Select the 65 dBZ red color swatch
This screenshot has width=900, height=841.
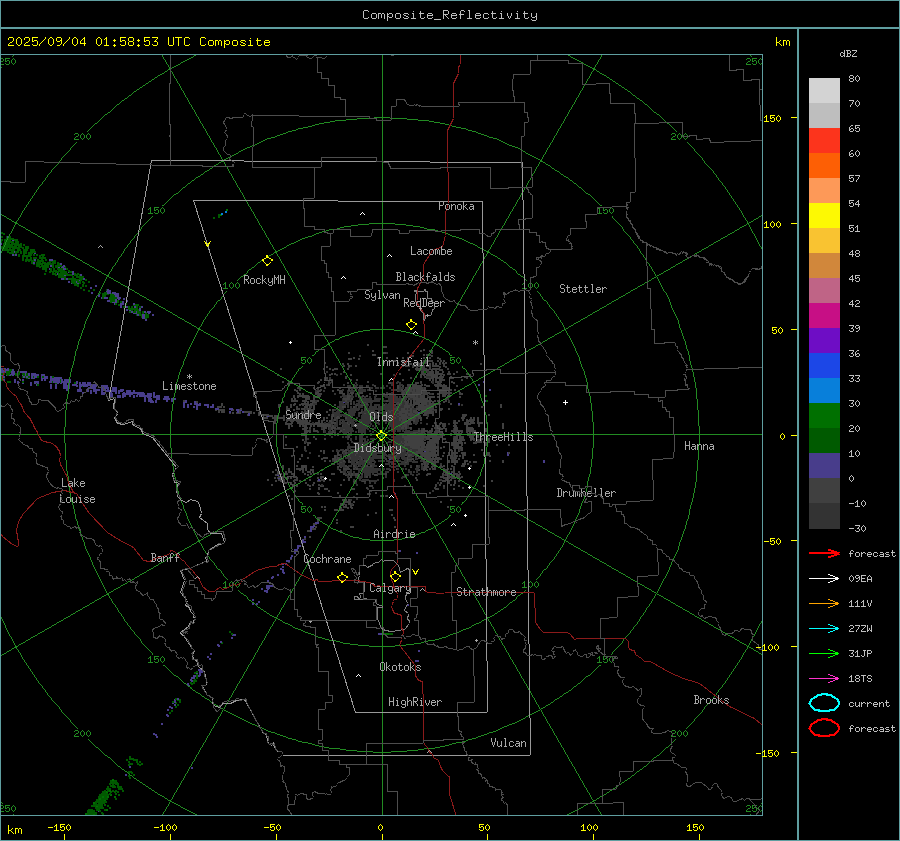824,140
